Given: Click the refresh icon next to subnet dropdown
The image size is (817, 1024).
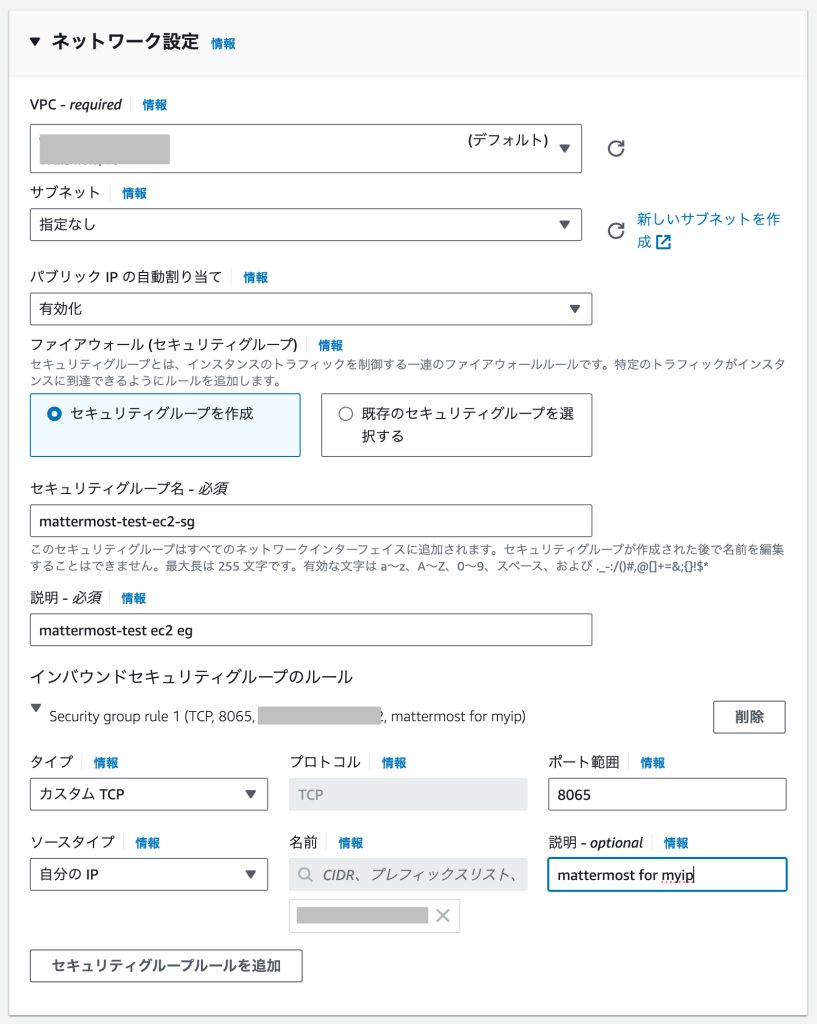Looking at the screenshot, I should (x=617, y=231).
